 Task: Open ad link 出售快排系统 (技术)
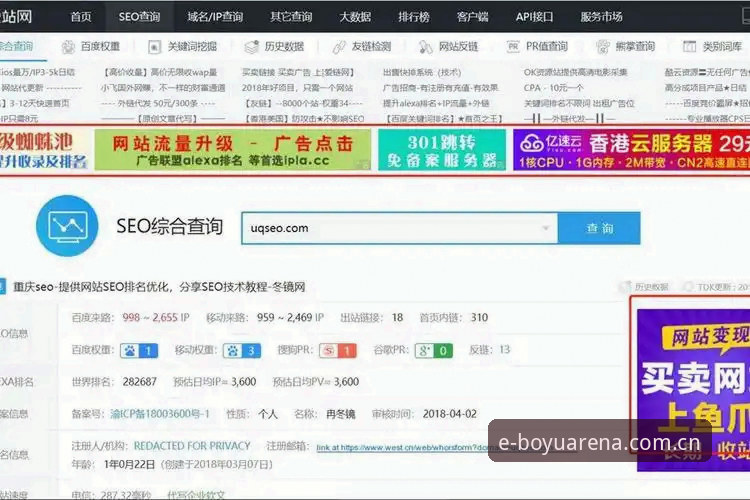point(422,72)
